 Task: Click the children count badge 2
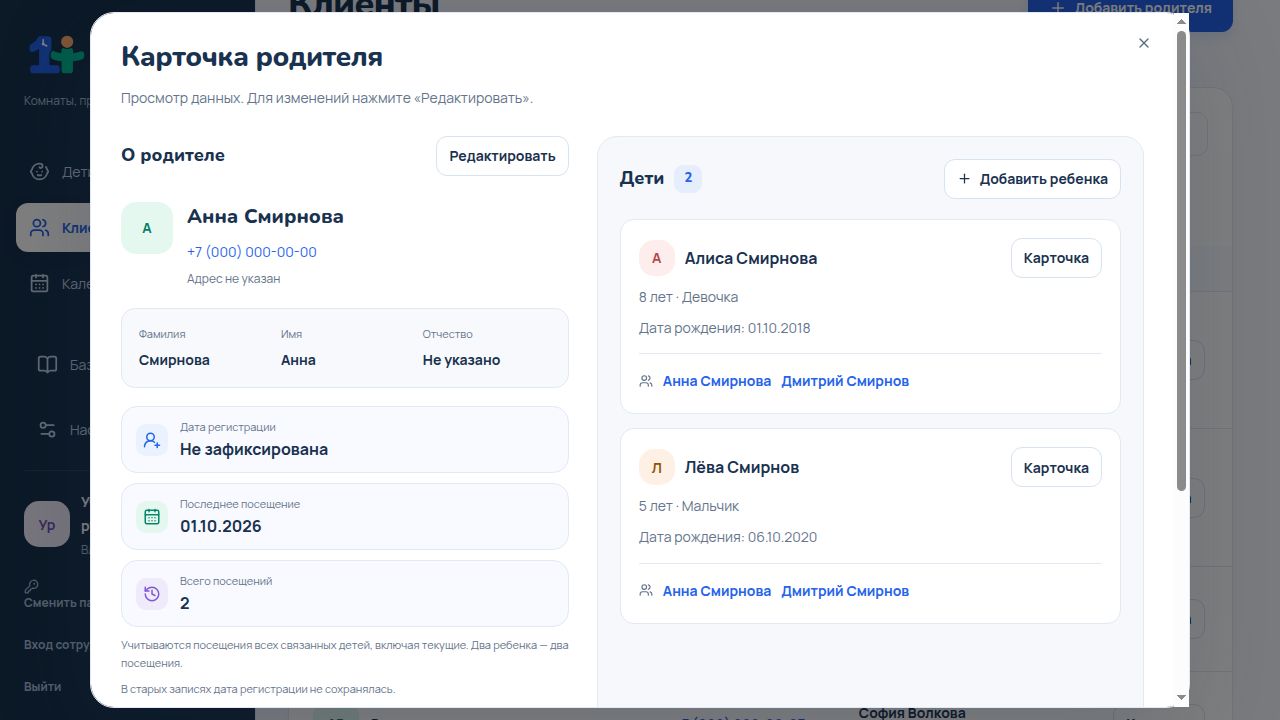(688, 179)
